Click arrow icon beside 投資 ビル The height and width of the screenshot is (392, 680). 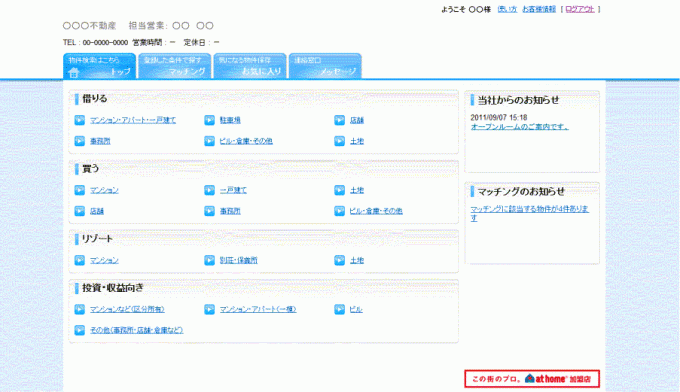tap(340, 309)
